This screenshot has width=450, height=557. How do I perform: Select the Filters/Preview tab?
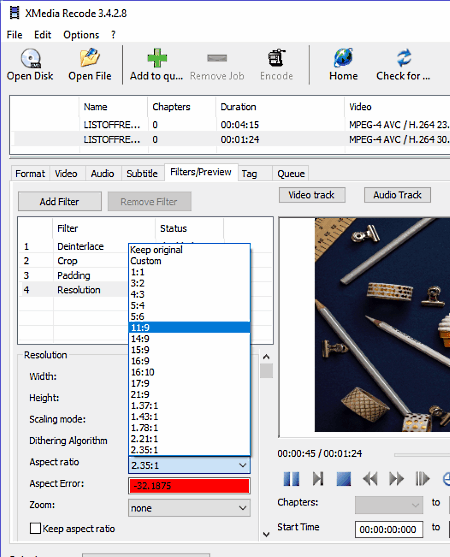click(201, 172)
